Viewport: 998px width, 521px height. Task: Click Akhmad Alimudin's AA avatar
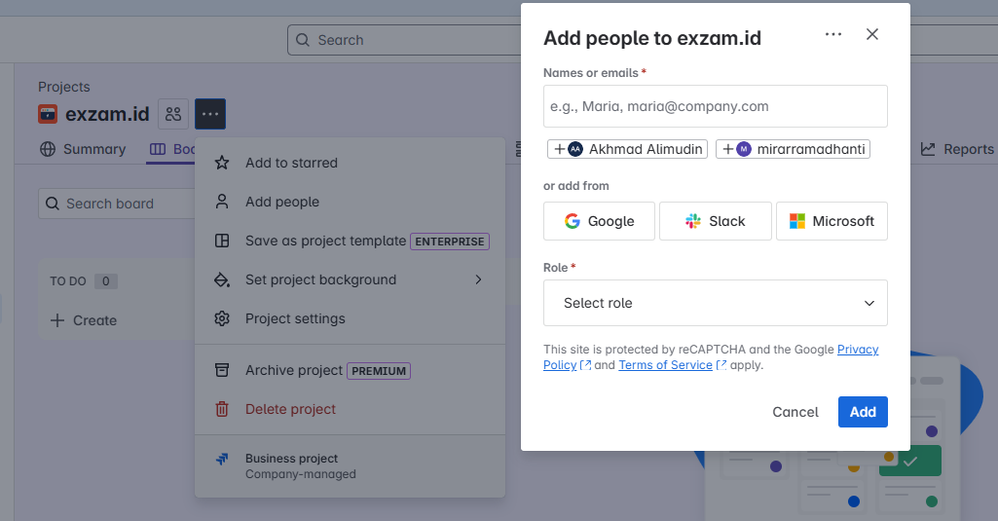click(x=575, y=149)
